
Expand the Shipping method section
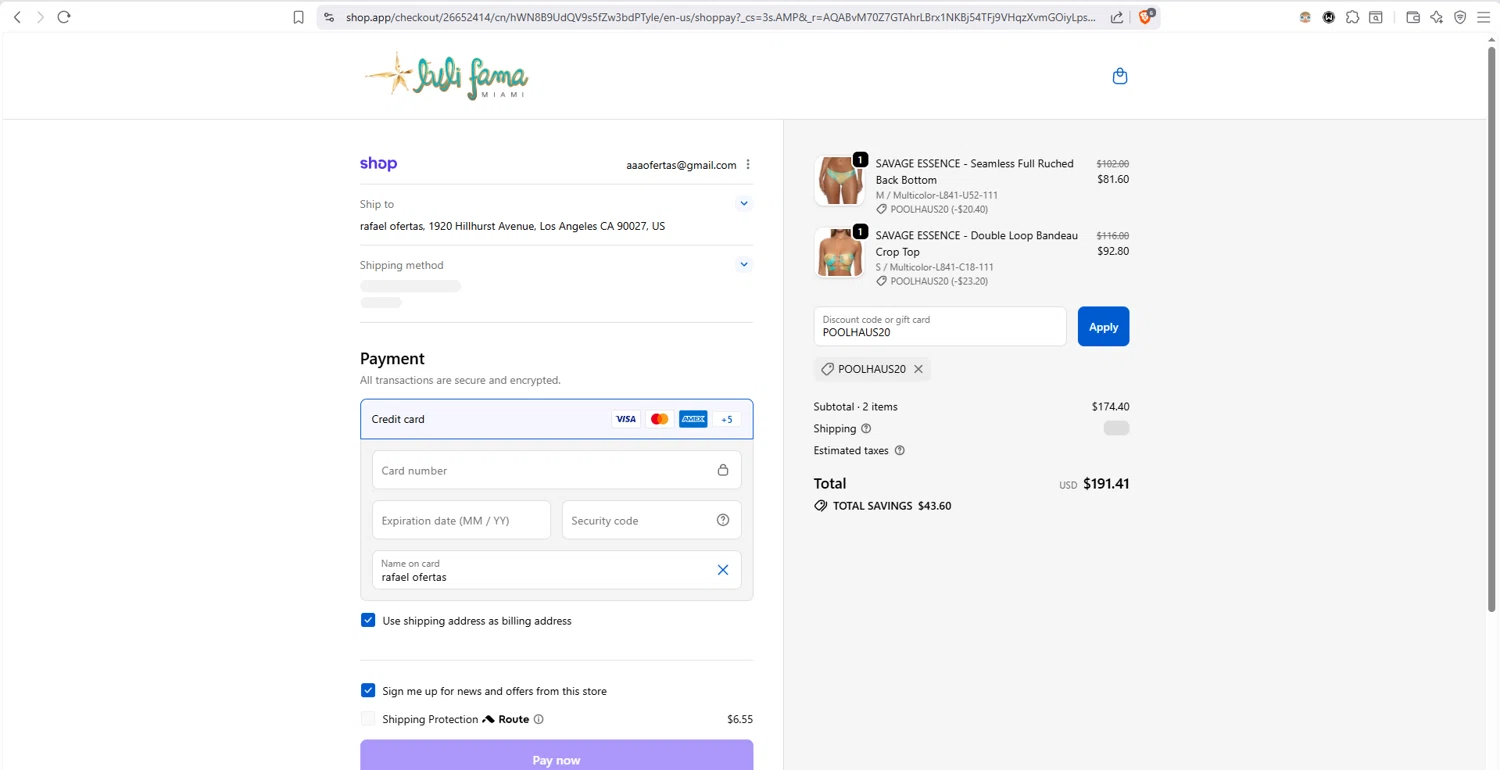tap(744, 265)
